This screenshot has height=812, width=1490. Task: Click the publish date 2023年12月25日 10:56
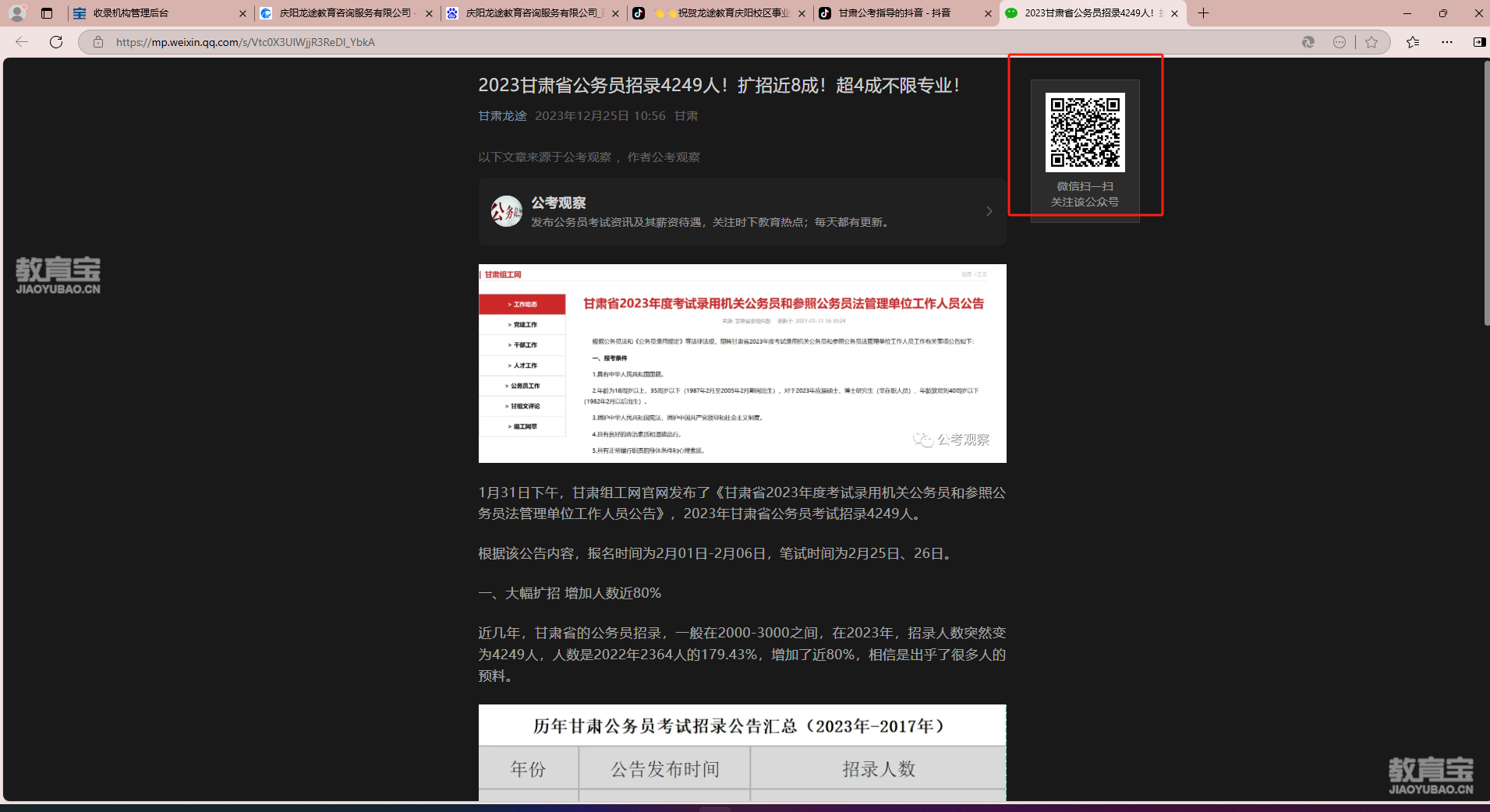(600, 116)
